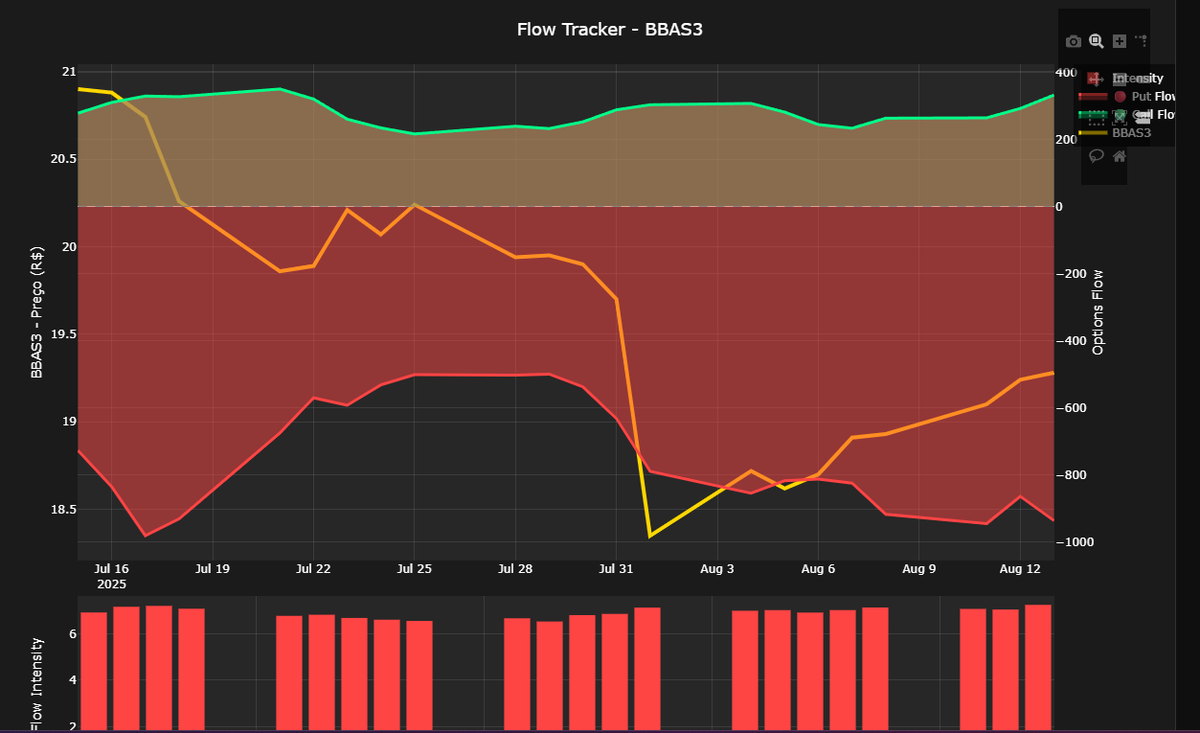Screen dimensions: 1200x733
Task: Reset axes with the home icon
Action: 1119,155
